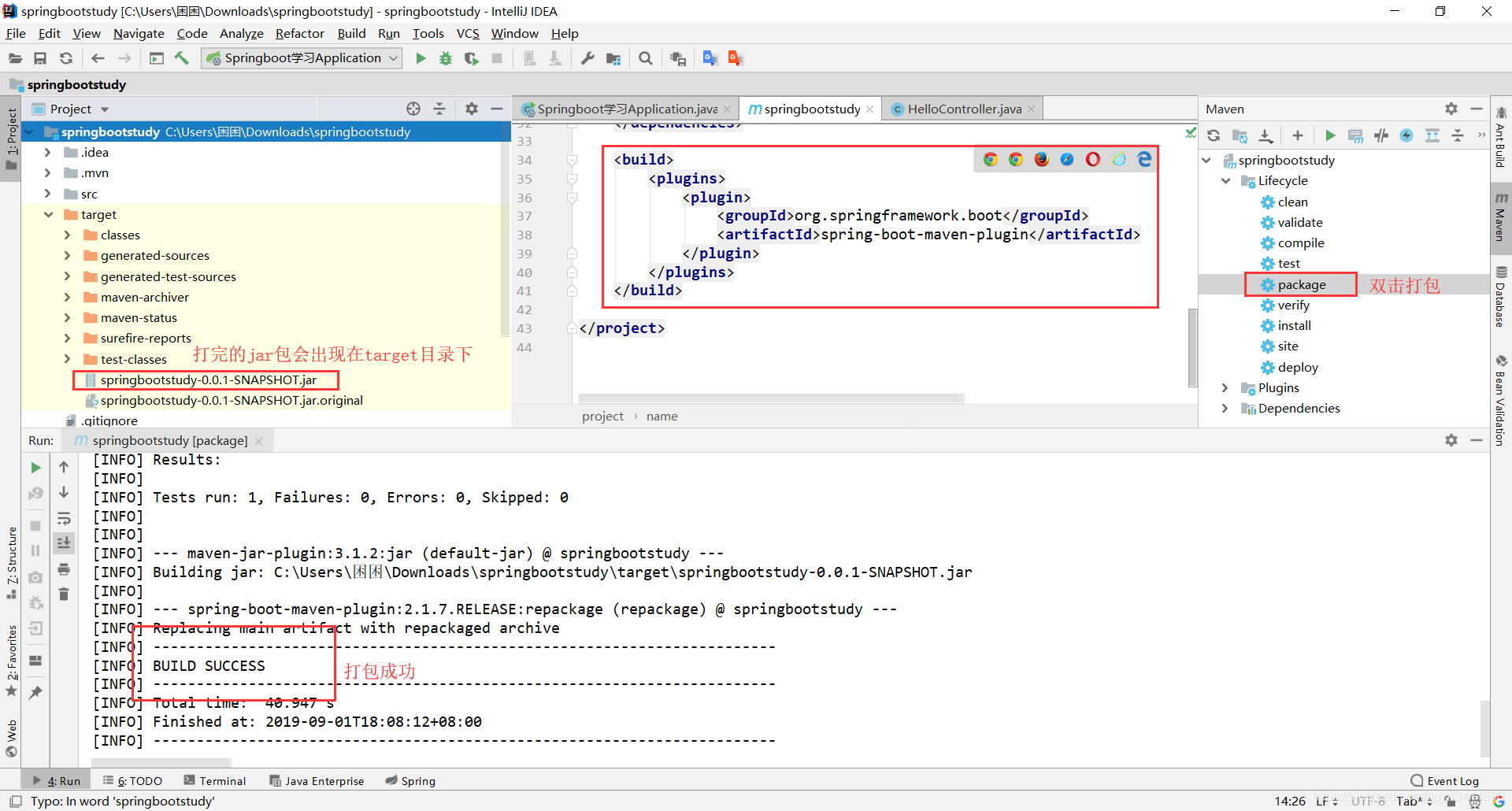Click Download Sources icon in Maven panel
The height and width of the screenshot is (811, 1512).
click(1266, 135)
